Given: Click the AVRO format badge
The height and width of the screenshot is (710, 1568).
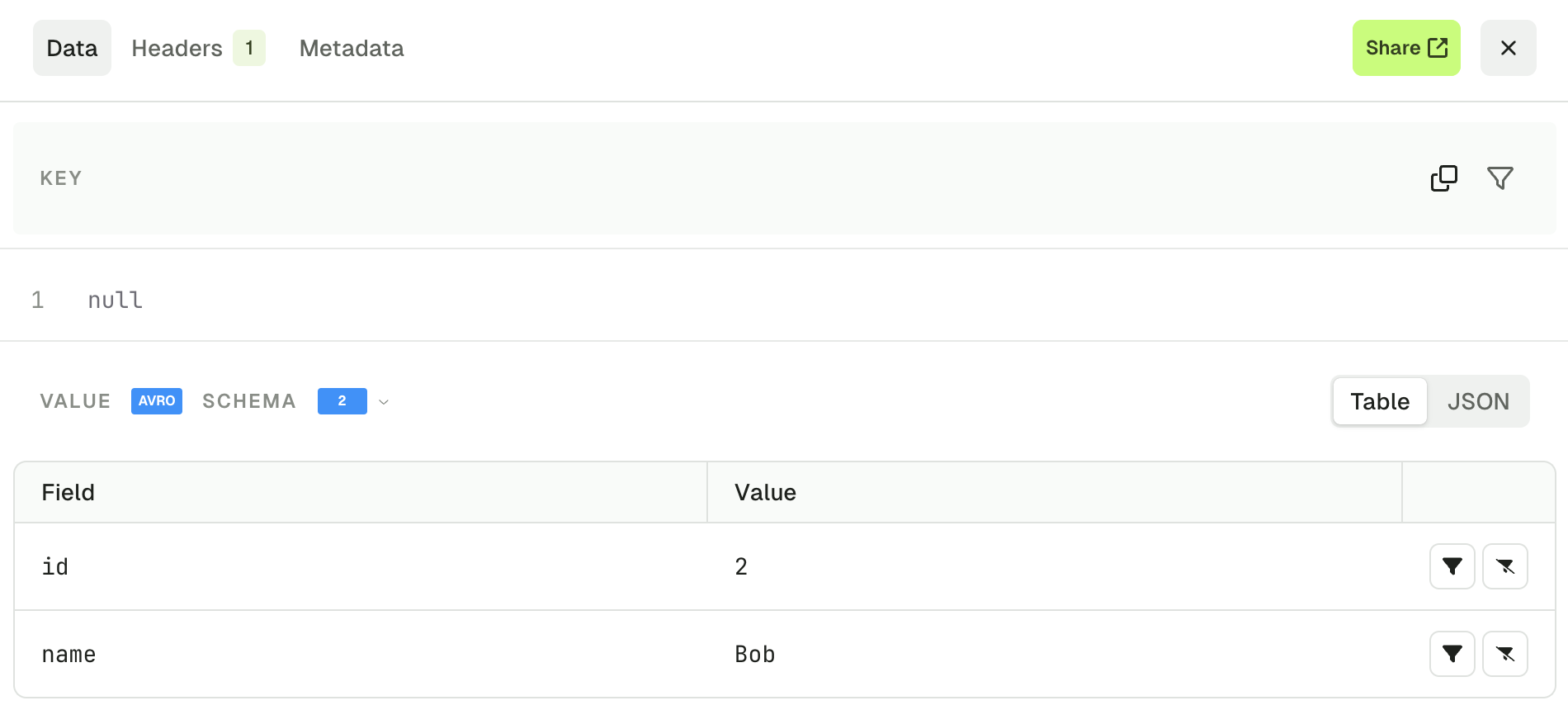Looking at the screenshot, I should 157,401.
